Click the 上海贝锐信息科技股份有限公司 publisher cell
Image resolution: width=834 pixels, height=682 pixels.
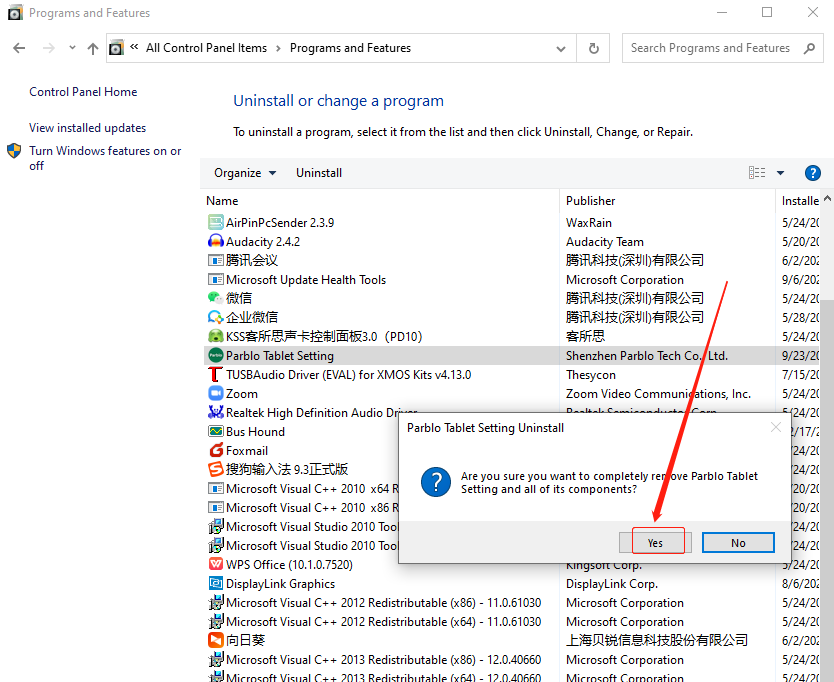click(x=657, y=640)
